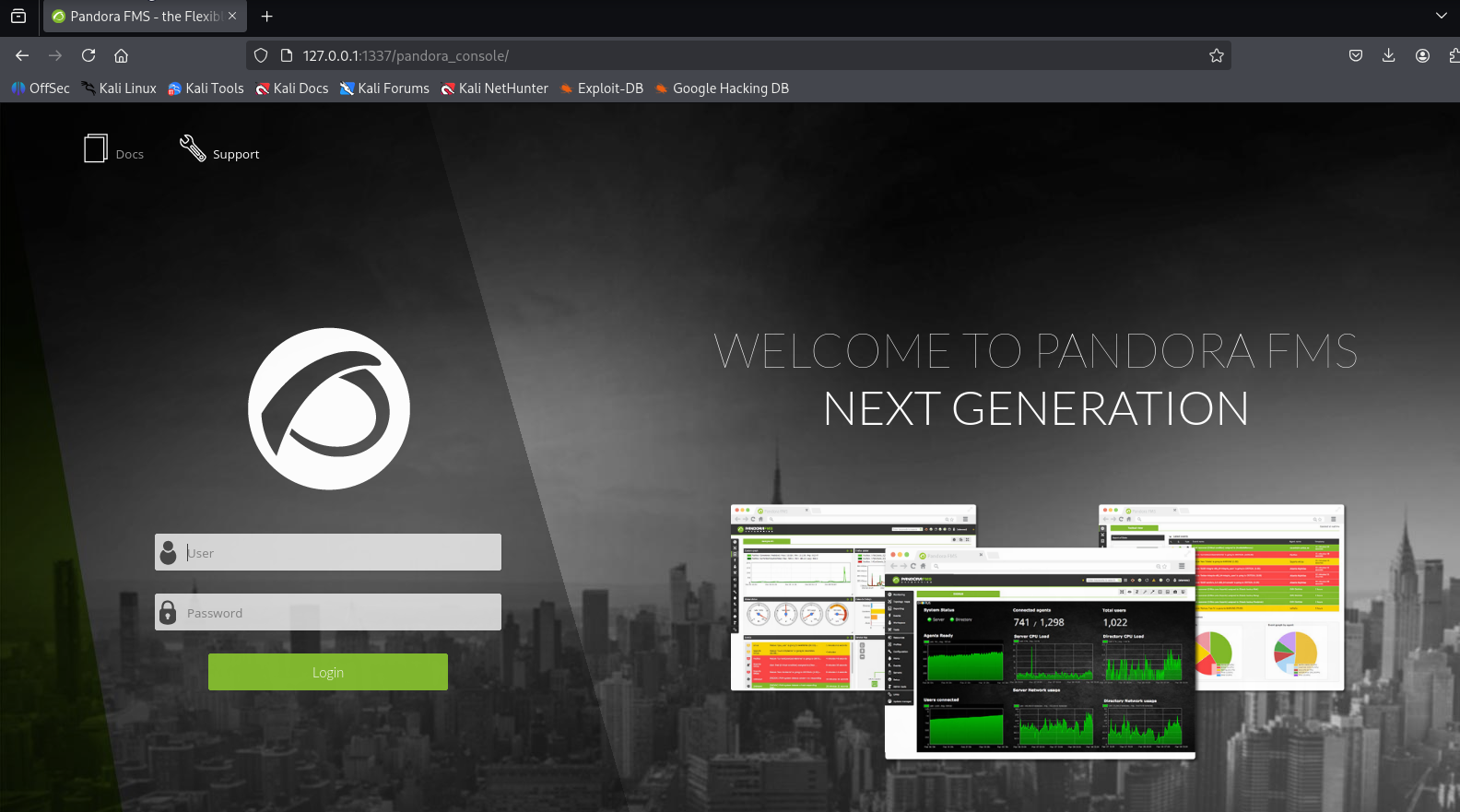Close the Pandora FMS tab

[232, 16]
